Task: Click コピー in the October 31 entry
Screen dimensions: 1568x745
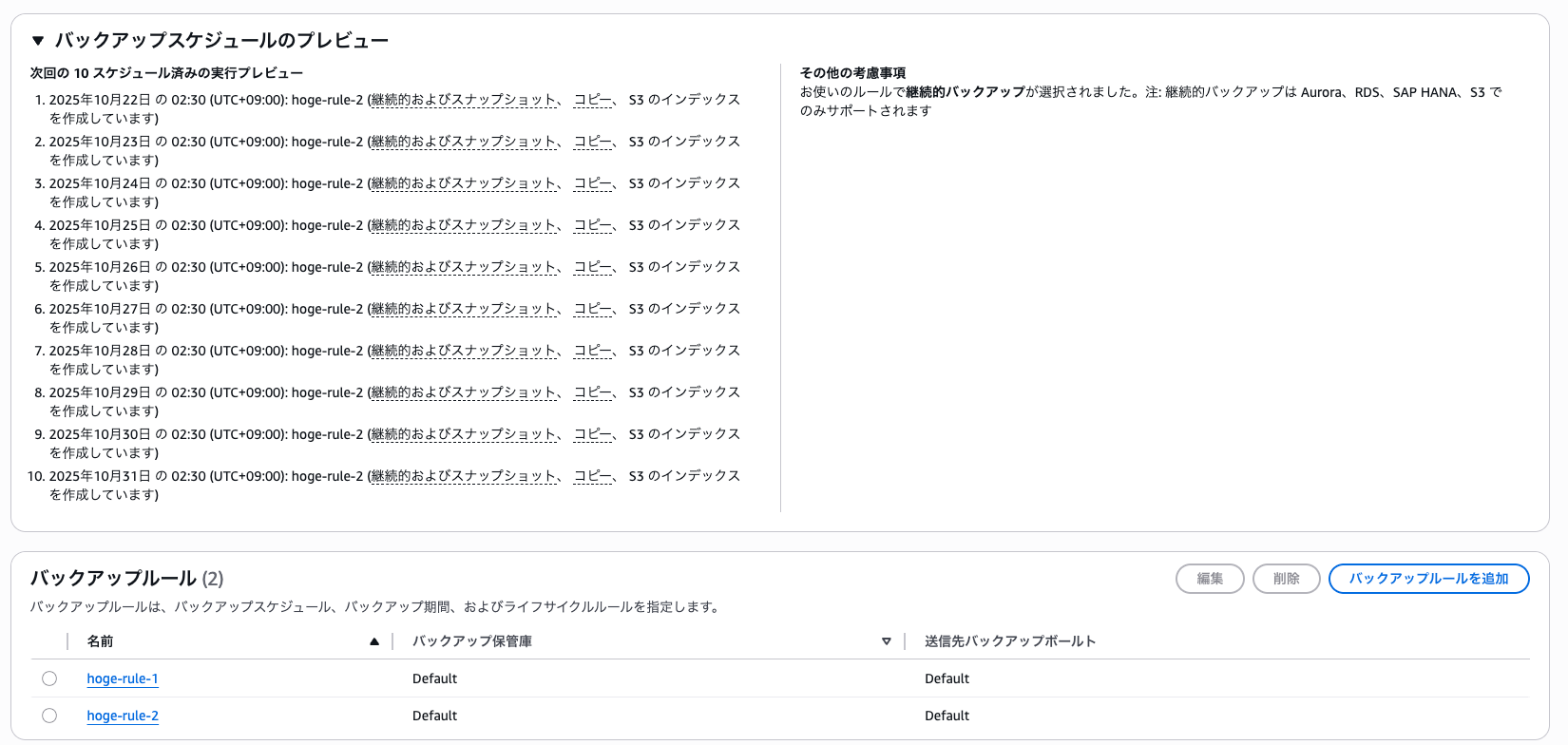Action: pos(593,476)
